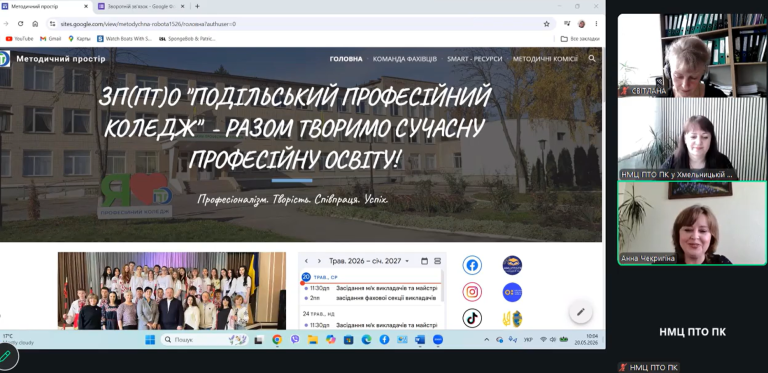The image size is (768, 373).
Task: Open the Instagram social link icon
Action: (472, 292)
